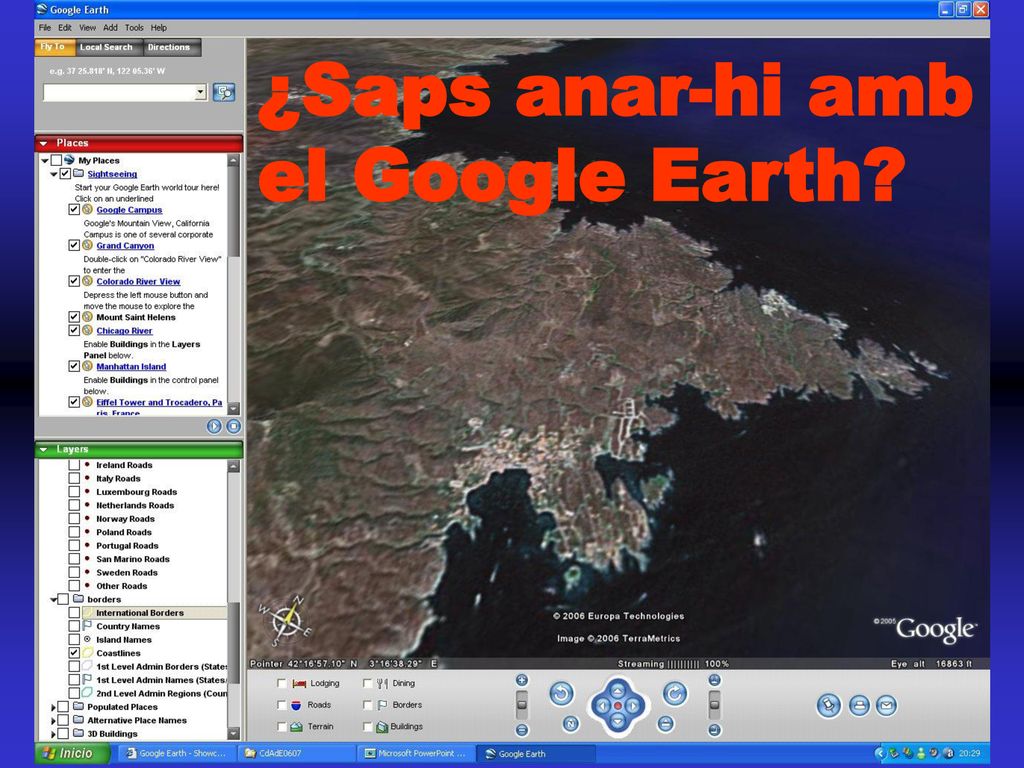Click the tilt down button below the tilt slider

[714, 730]
